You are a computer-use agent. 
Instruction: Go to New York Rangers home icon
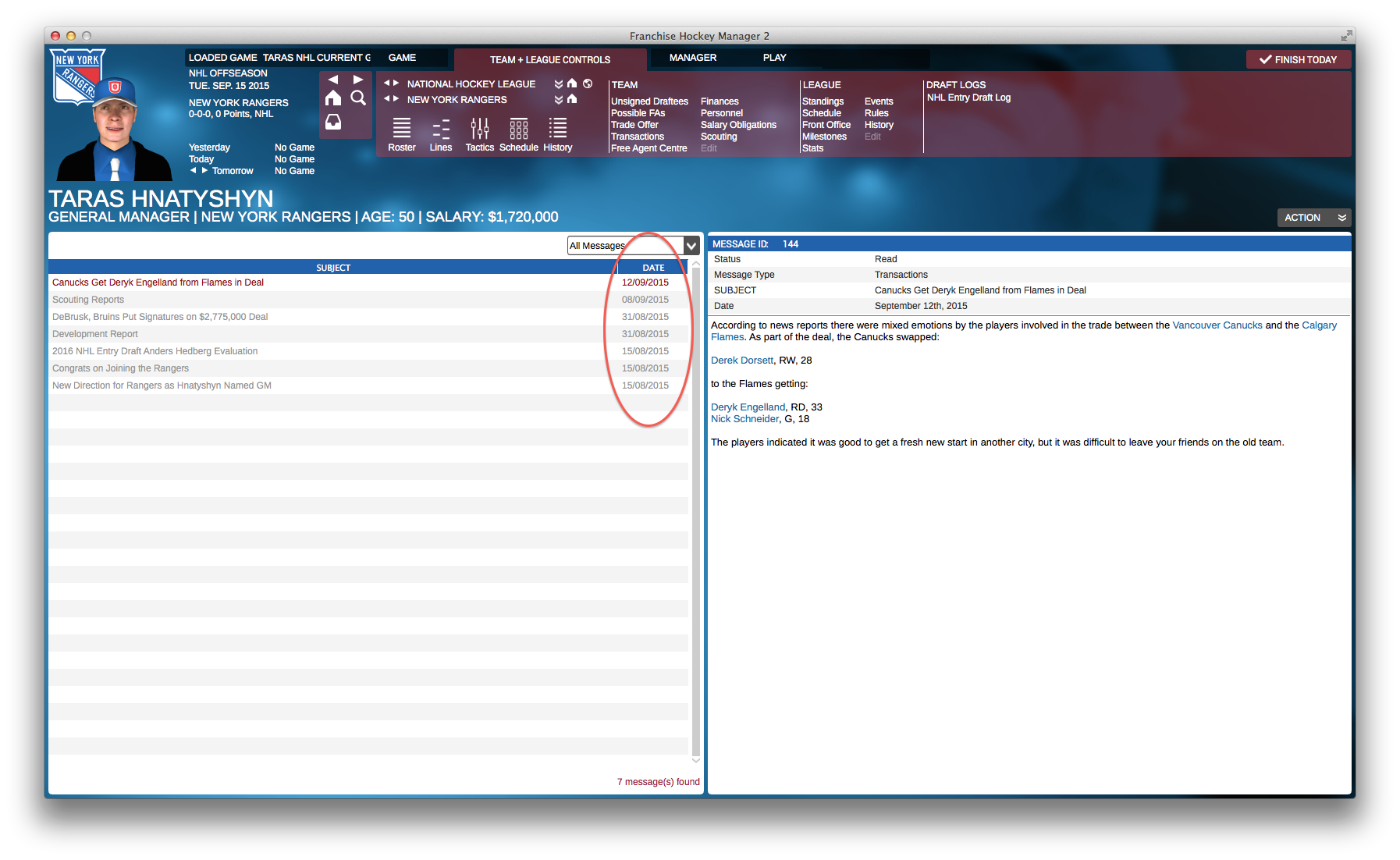pyautogui.click(x=572, y=99)
